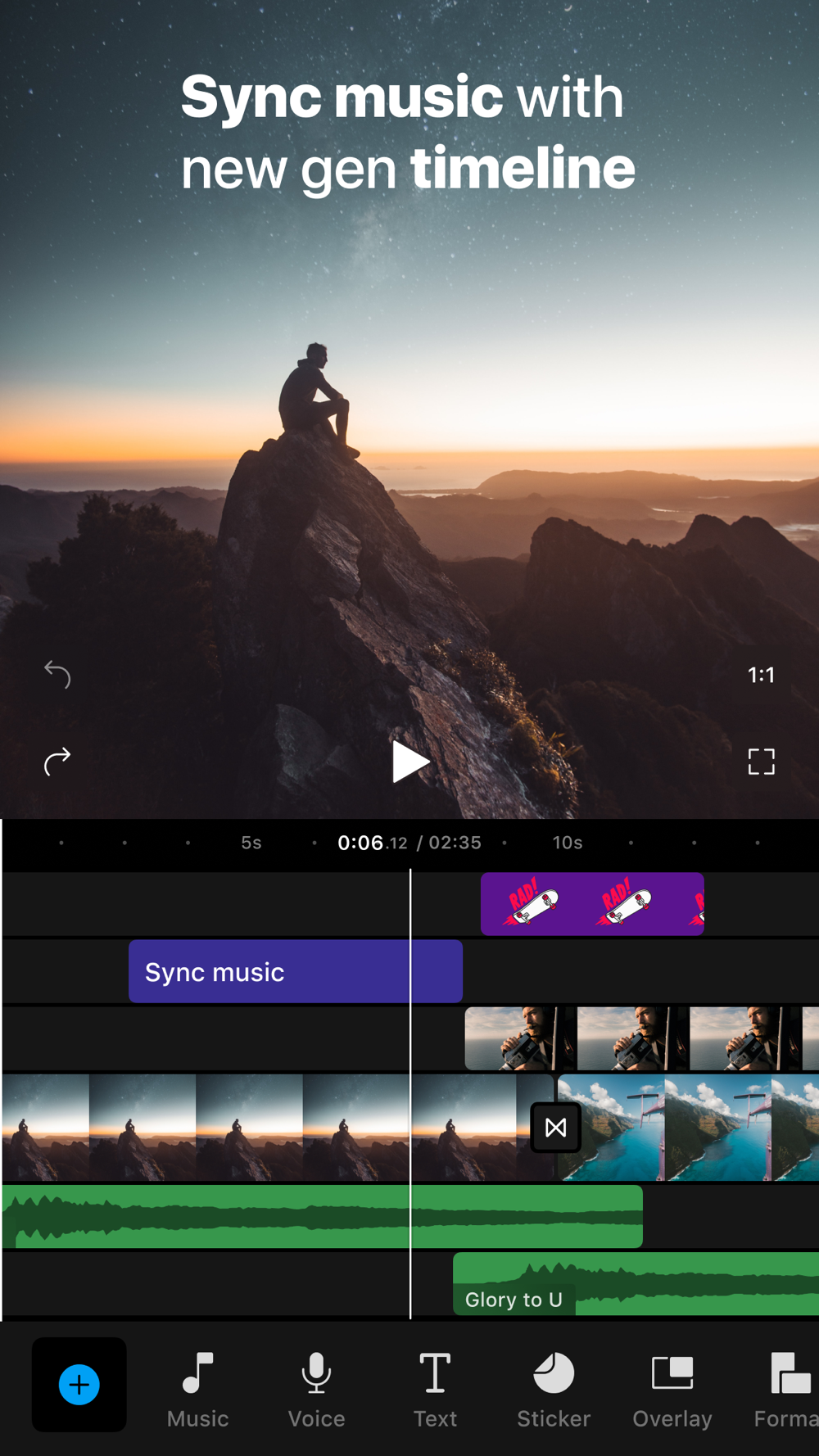Open the Music tool
The width and height of the screenshot is (819, 1456).
pyautogui.click(x=197, y=1390)
